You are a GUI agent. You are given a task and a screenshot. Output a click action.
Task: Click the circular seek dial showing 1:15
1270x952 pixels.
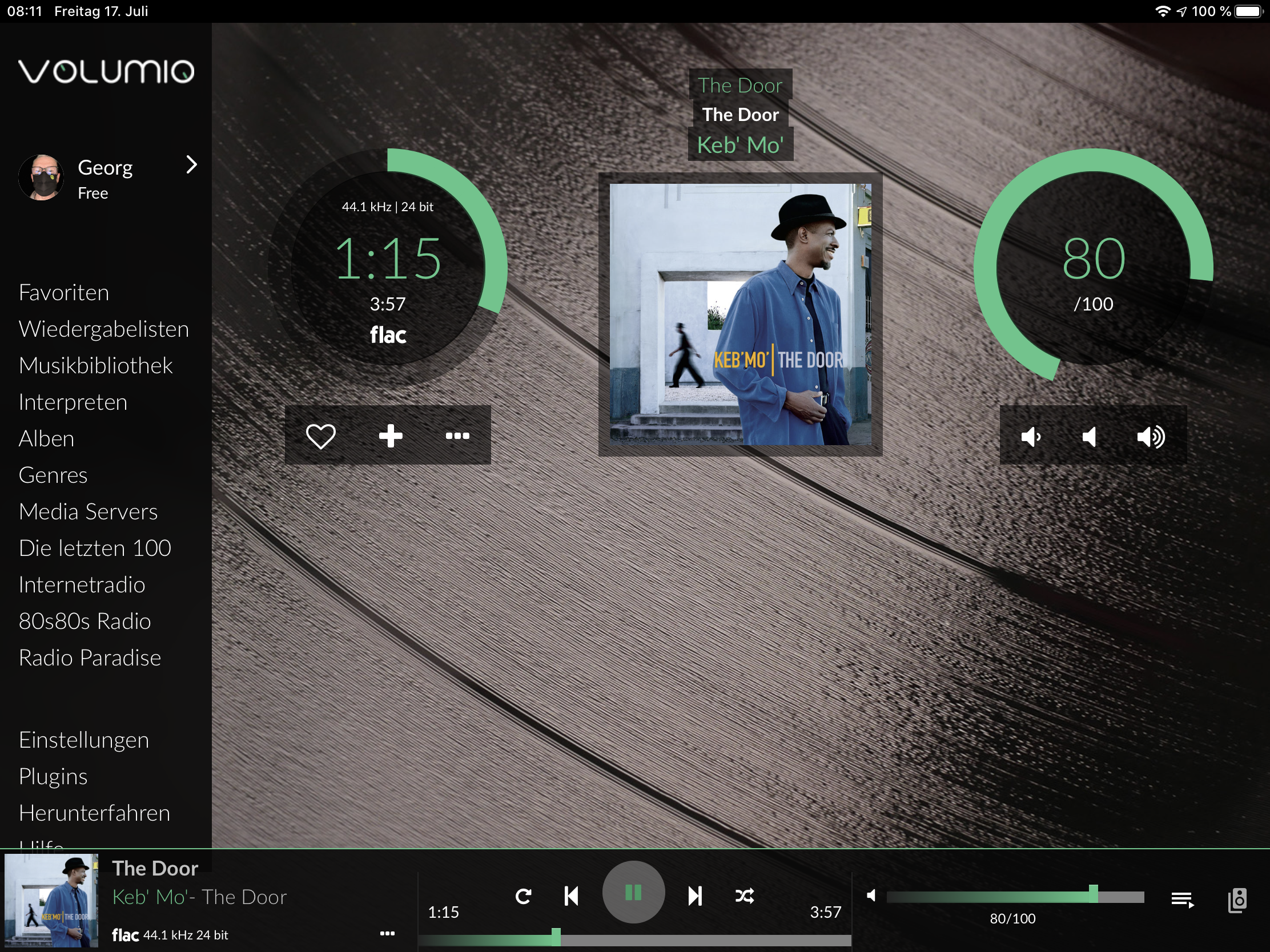[388, 268]
